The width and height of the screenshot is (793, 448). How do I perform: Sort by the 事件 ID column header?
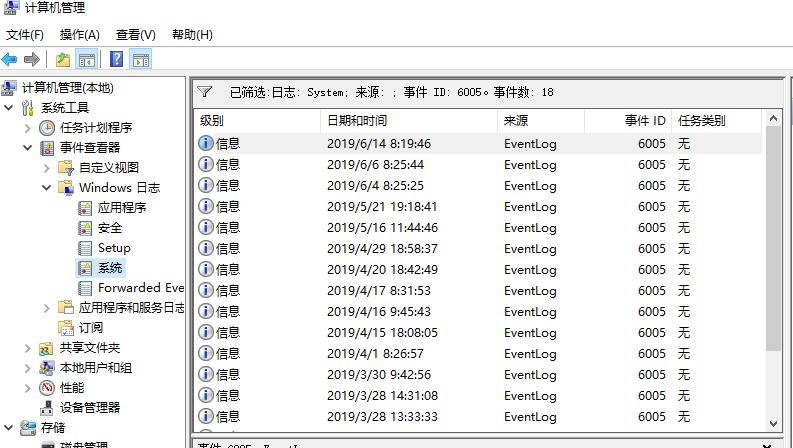[628, 121]
